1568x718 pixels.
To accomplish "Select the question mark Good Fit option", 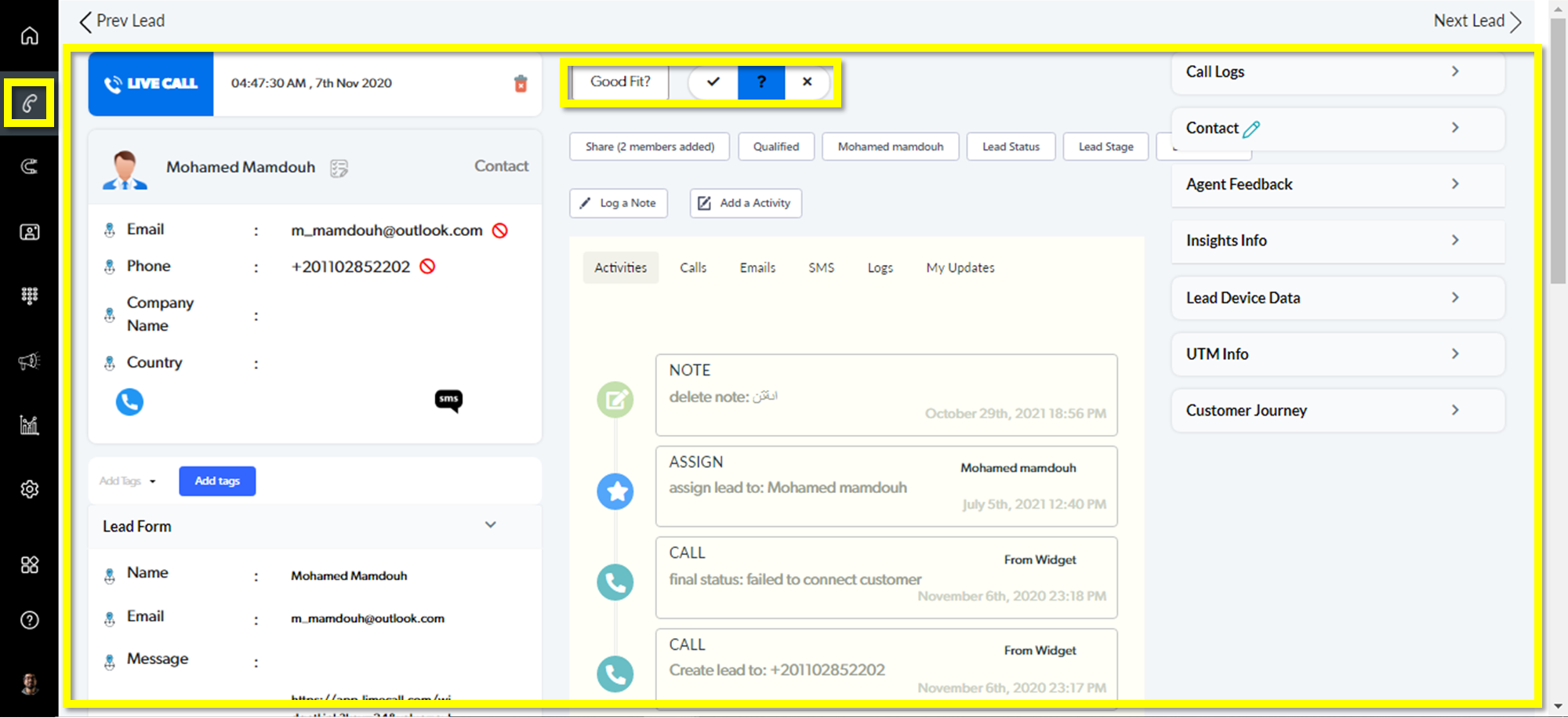I will (x=760, y=82).
